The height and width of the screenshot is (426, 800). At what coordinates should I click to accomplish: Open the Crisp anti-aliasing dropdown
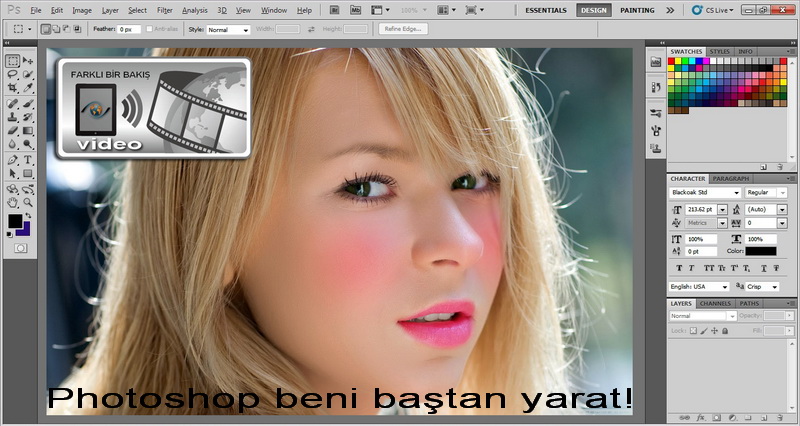(763, 287)
